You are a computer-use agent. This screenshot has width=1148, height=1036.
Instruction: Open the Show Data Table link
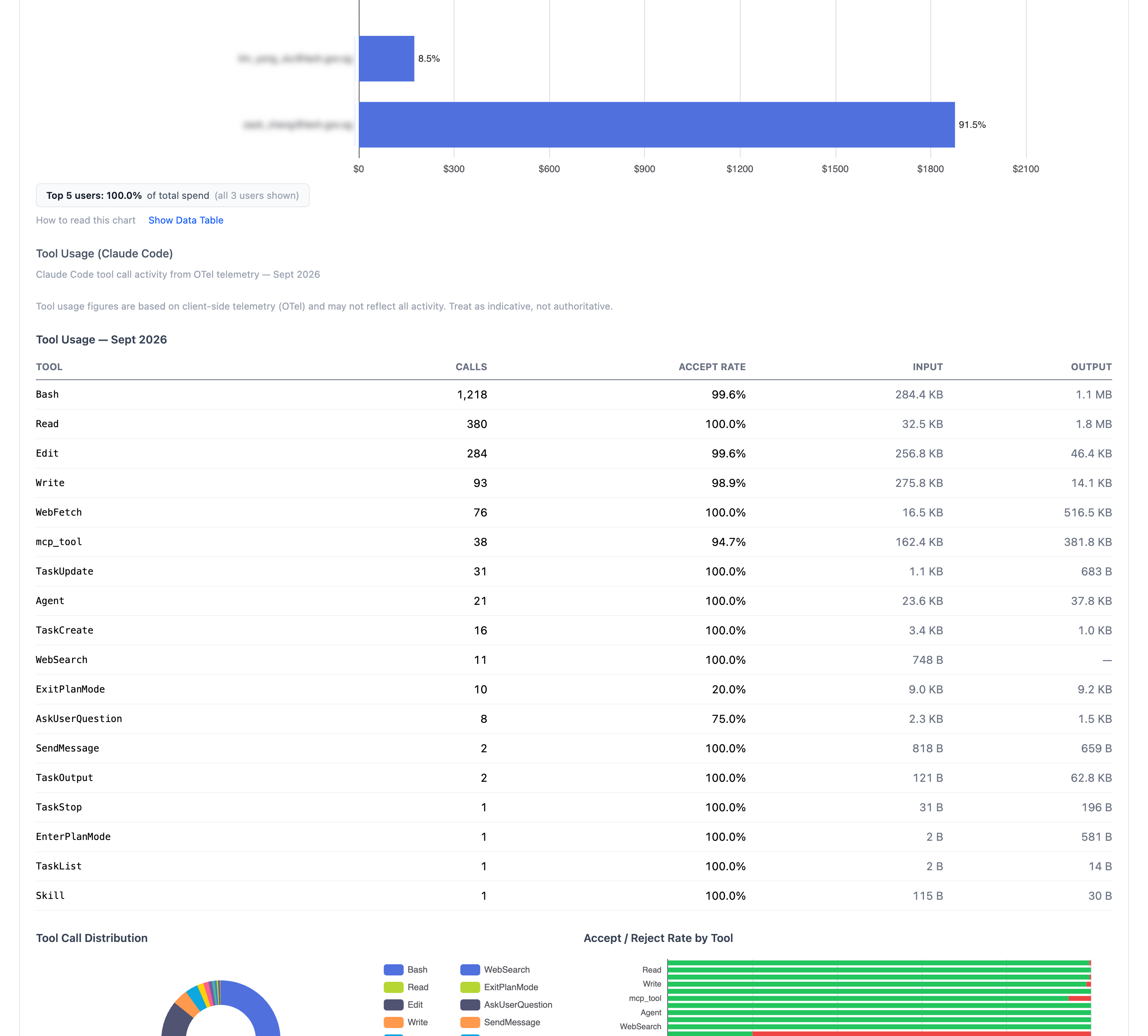(x=186, y=220)
